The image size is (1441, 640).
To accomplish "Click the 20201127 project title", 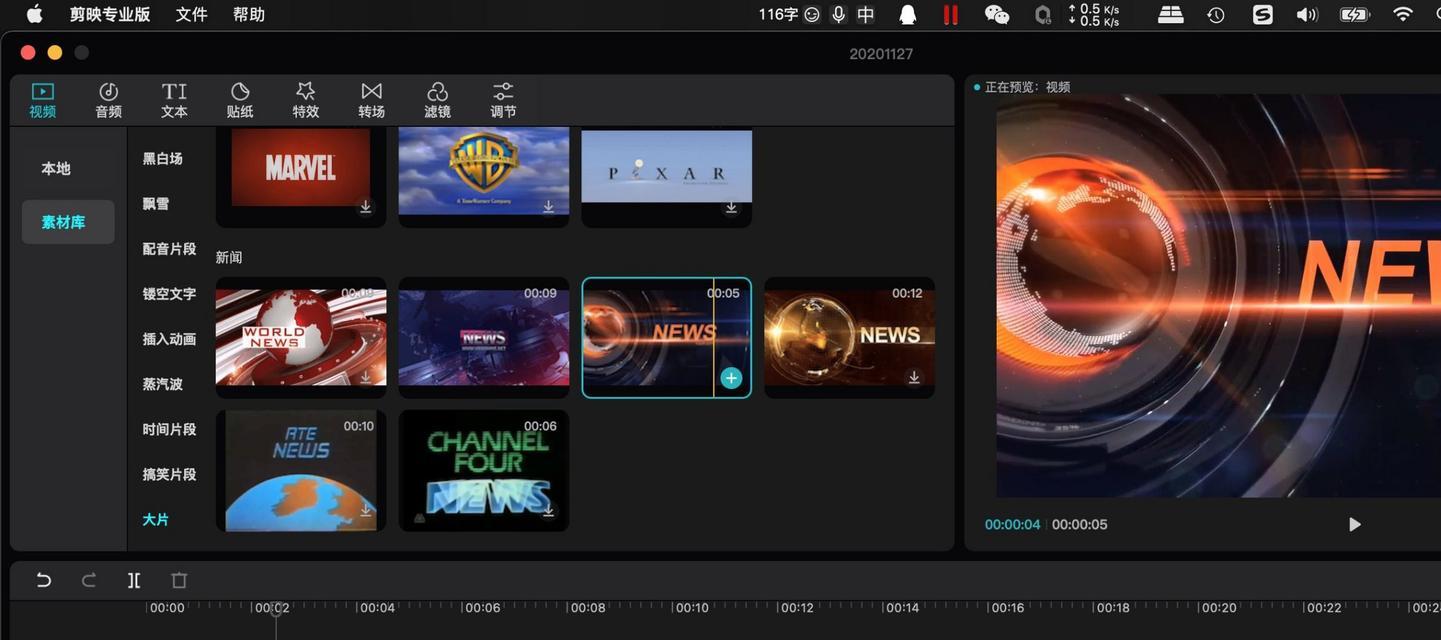I will click(x=880, y=54).
